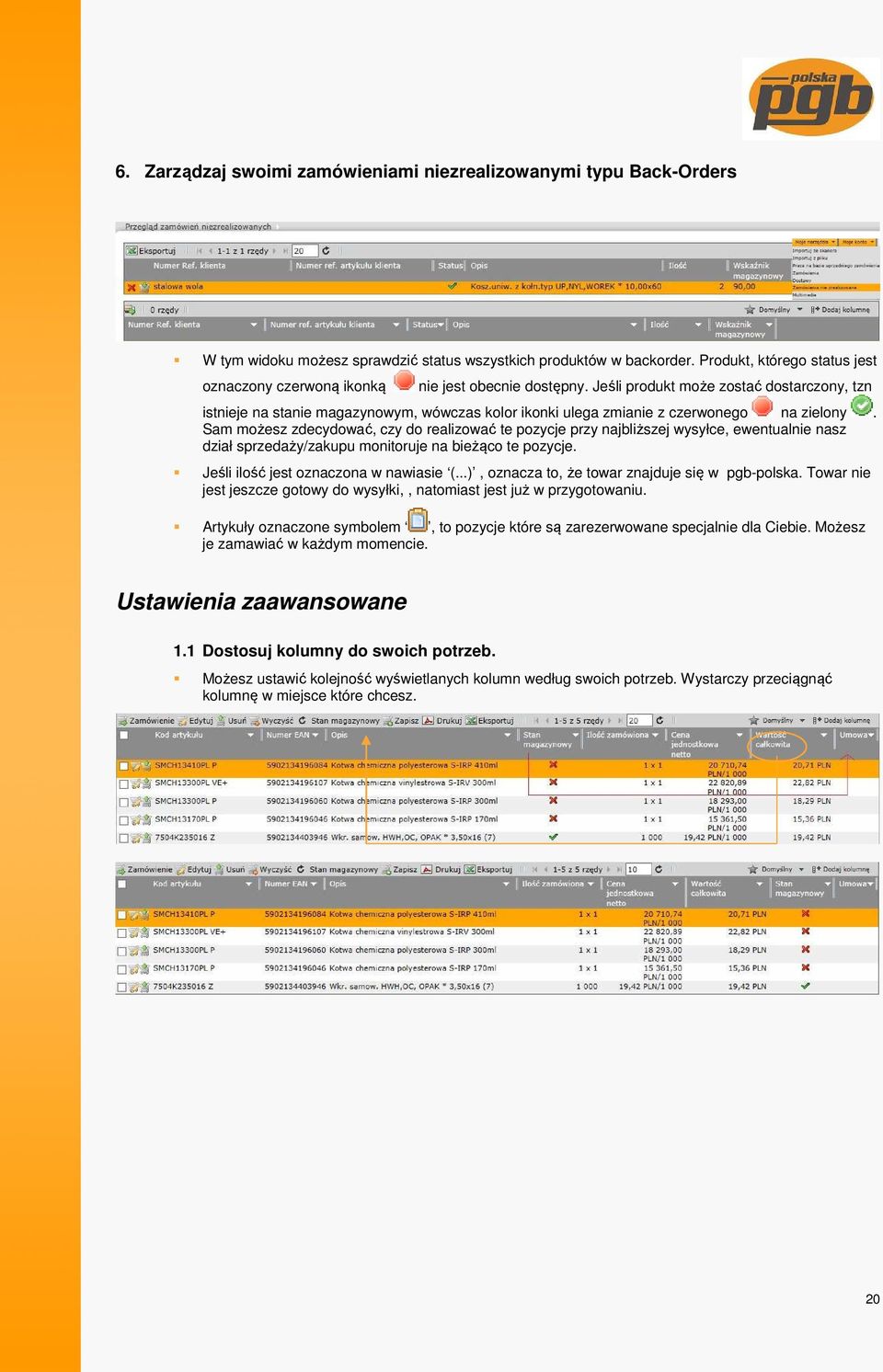
Task: Check the 7504K235016 Z row in the 10-rows grid
Action: pyautogui.click(x=121, y=988)
